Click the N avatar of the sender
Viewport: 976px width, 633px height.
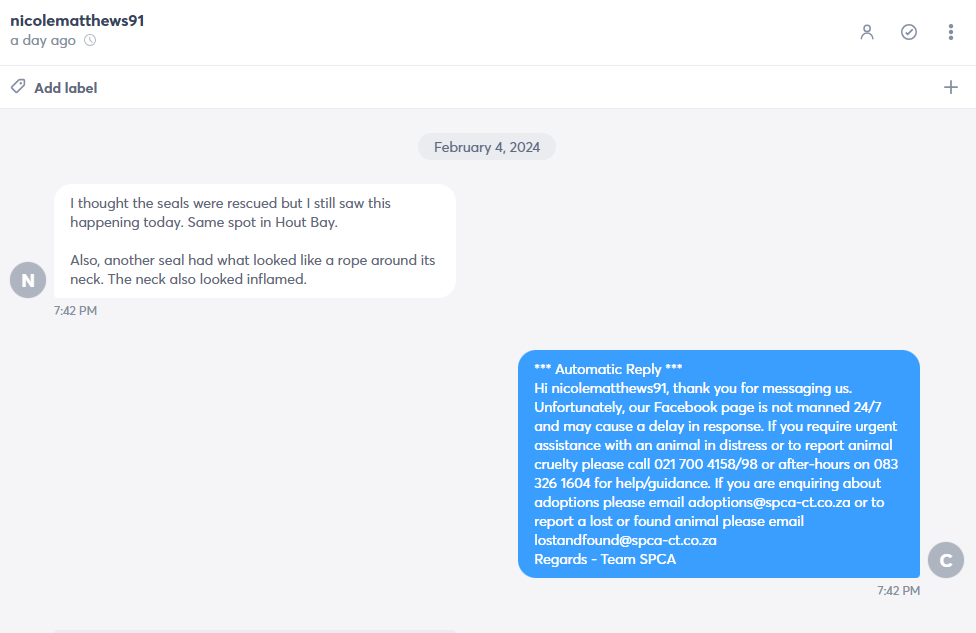(28, 280)
